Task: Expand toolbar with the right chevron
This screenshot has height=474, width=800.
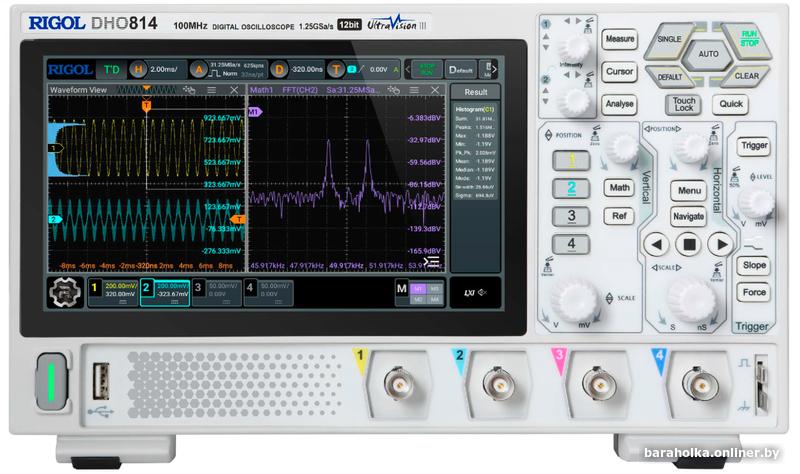Action: [x=494, y=69]
